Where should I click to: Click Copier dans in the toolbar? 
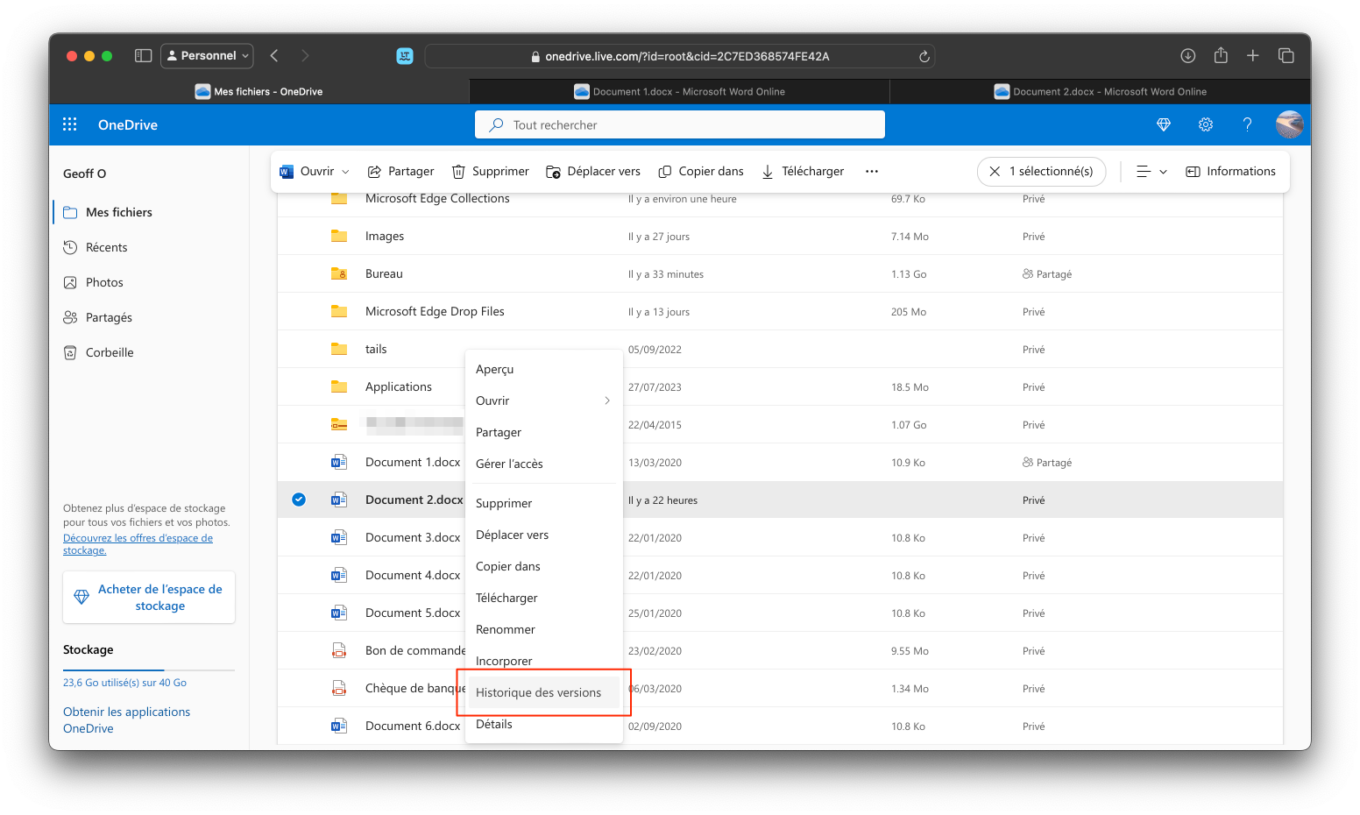(x=700, y=172)
